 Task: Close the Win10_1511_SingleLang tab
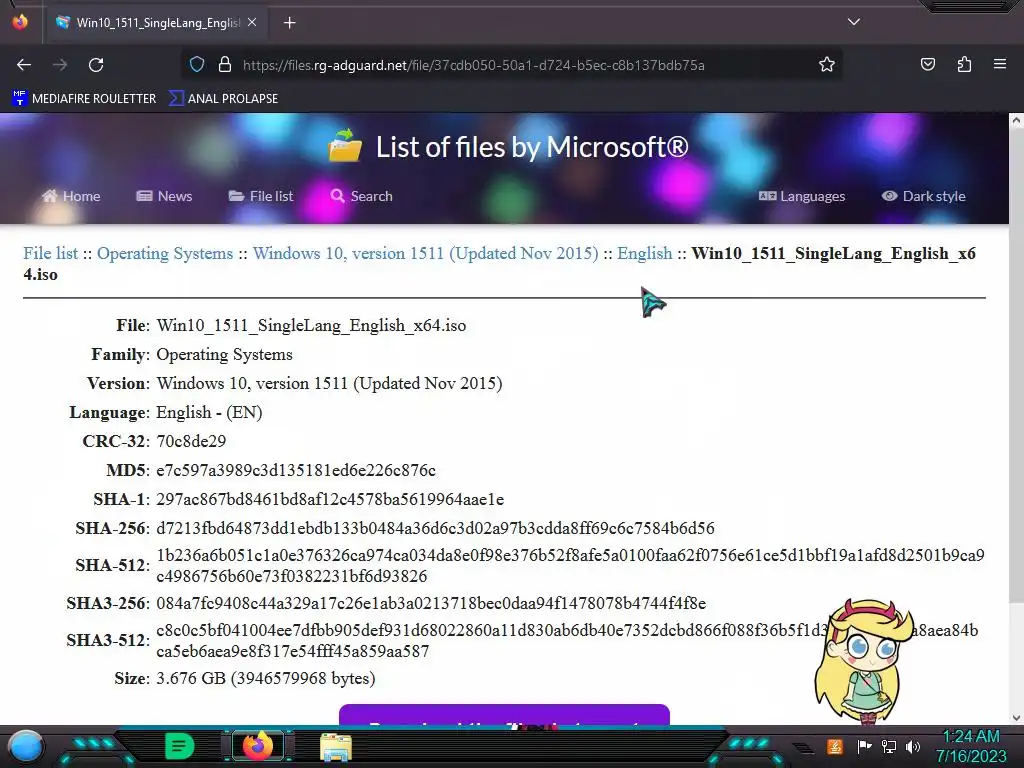[252, 22]
